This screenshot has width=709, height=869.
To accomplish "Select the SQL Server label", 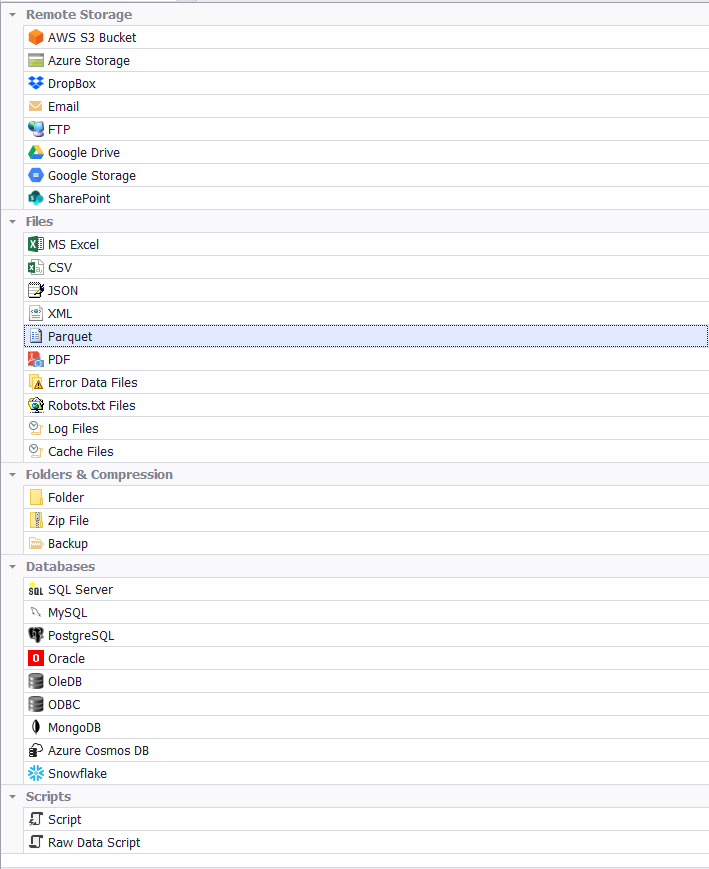I will (80, 590).
